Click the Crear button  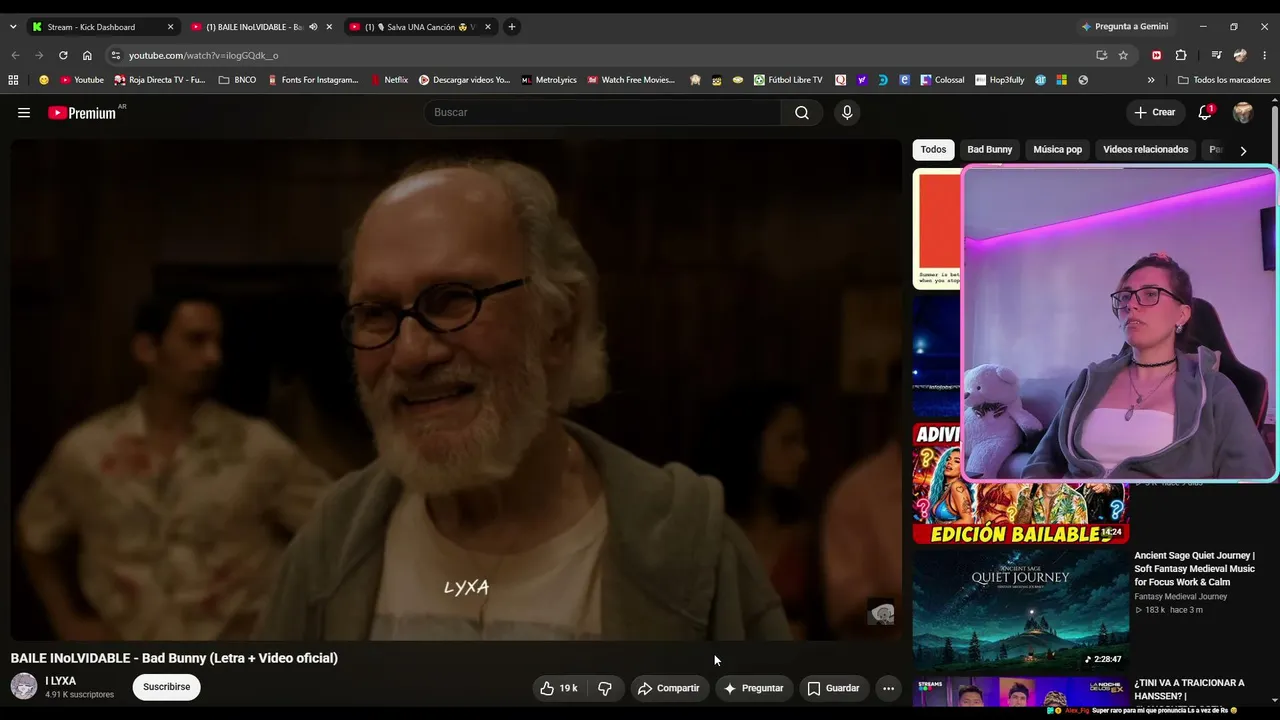pos(1155,113)
